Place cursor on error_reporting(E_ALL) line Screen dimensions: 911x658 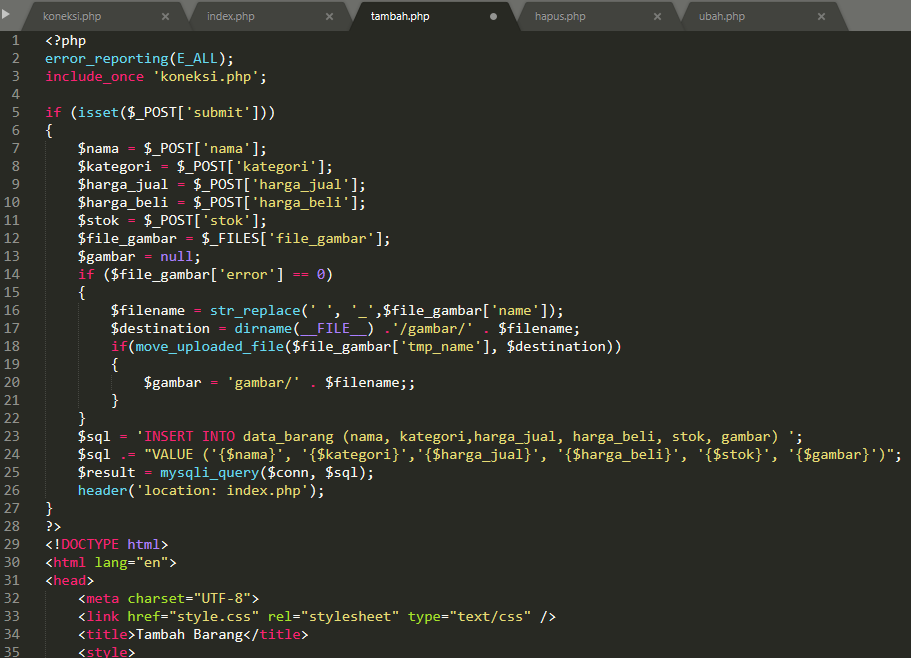point(139,59)
